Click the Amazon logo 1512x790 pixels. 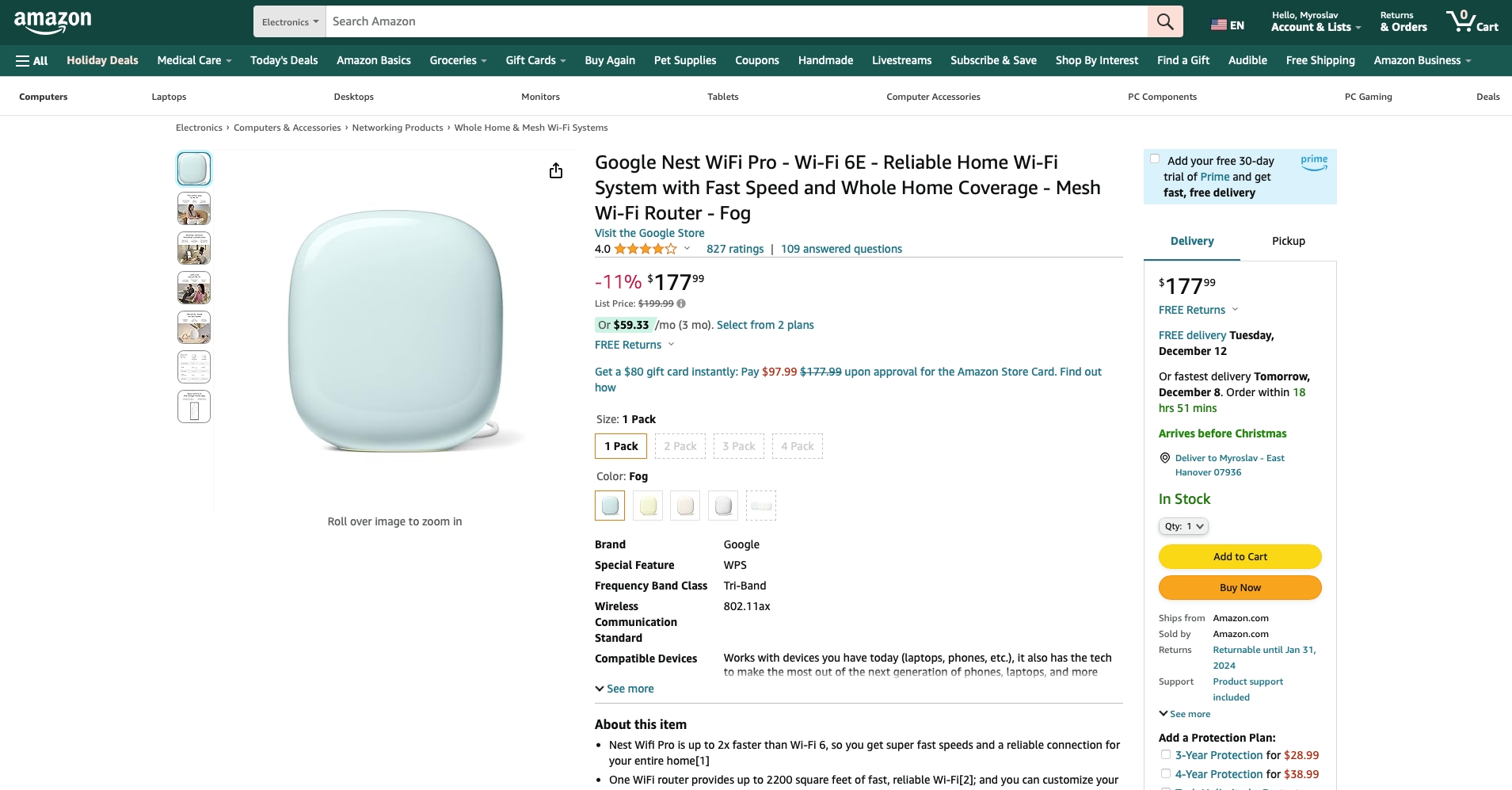53,21
